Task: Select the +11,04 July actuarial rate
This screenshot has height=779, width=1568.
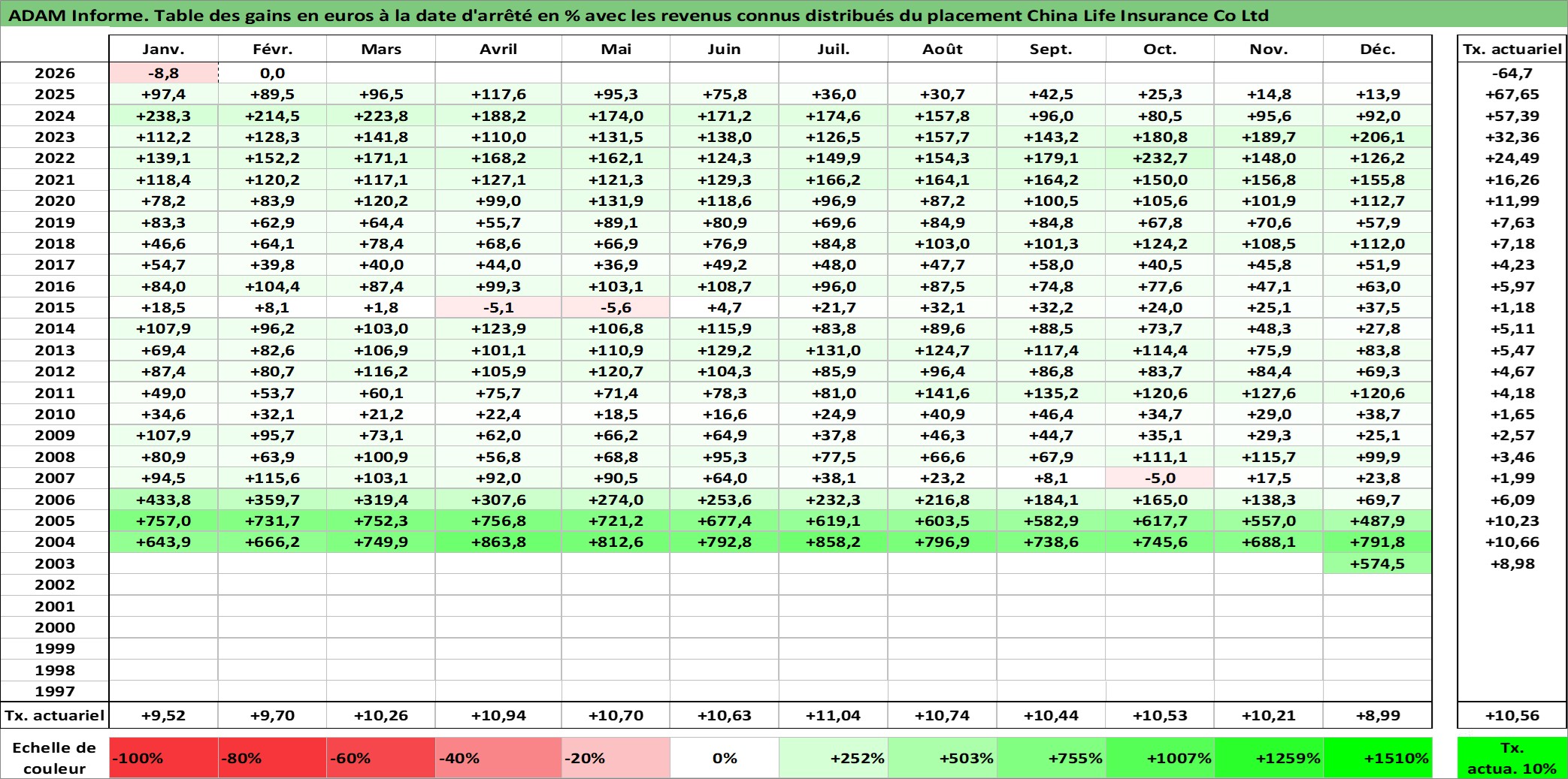Action: tap(834, 715)
